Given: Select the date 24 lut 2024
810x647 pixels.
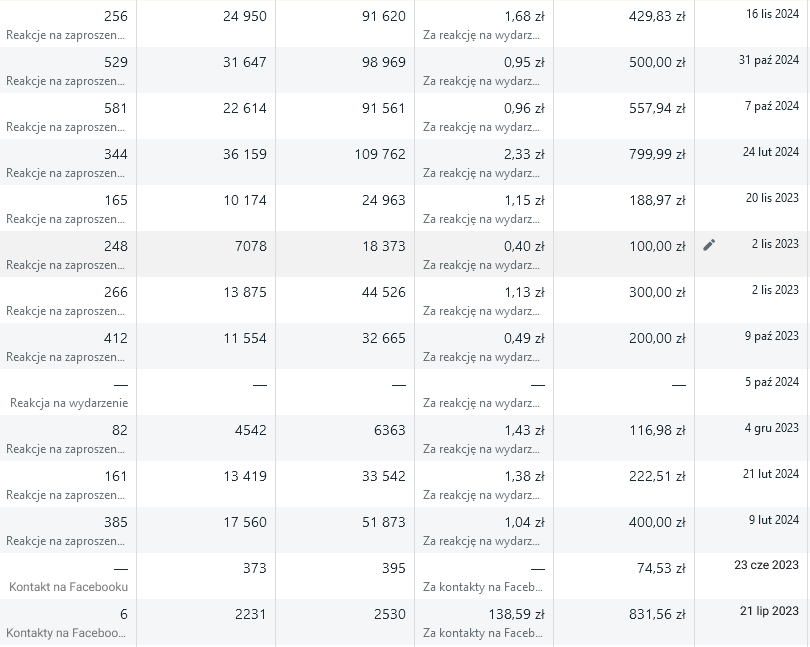Looking at the screenshot, I should pos(770,152).
